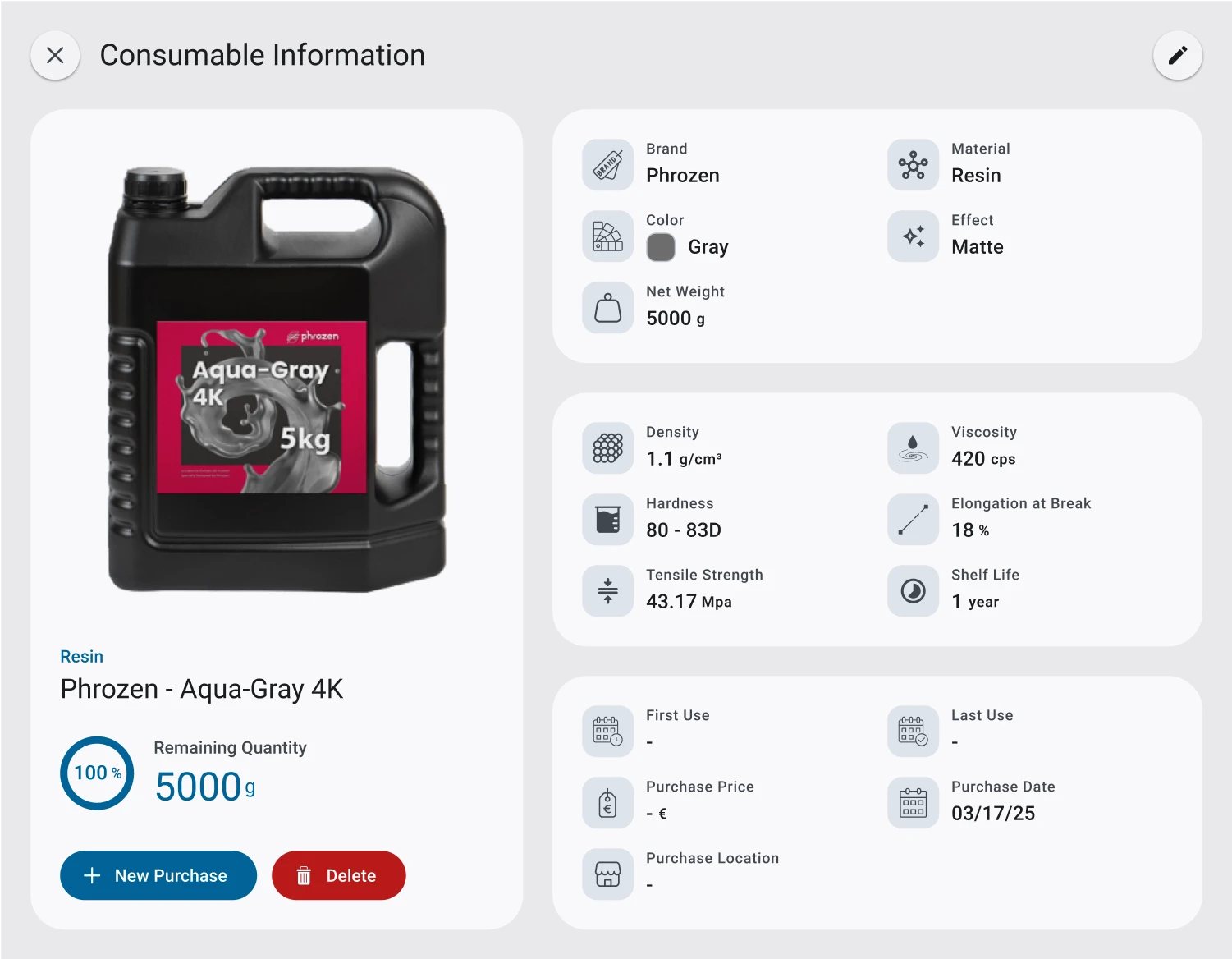Click the Hardness beaker icon
Screen dimensions: 1232x959
coord(608,520)
